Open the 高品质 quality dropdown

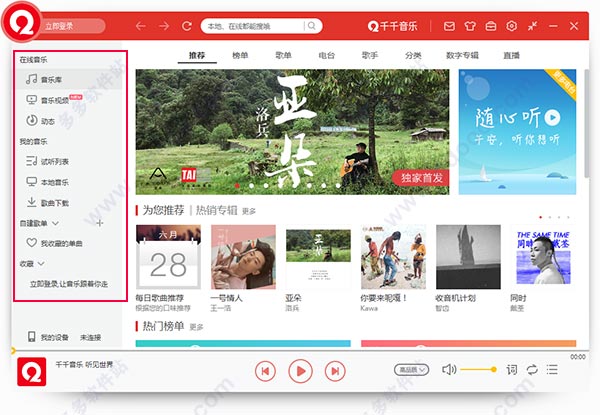(411, 370)
